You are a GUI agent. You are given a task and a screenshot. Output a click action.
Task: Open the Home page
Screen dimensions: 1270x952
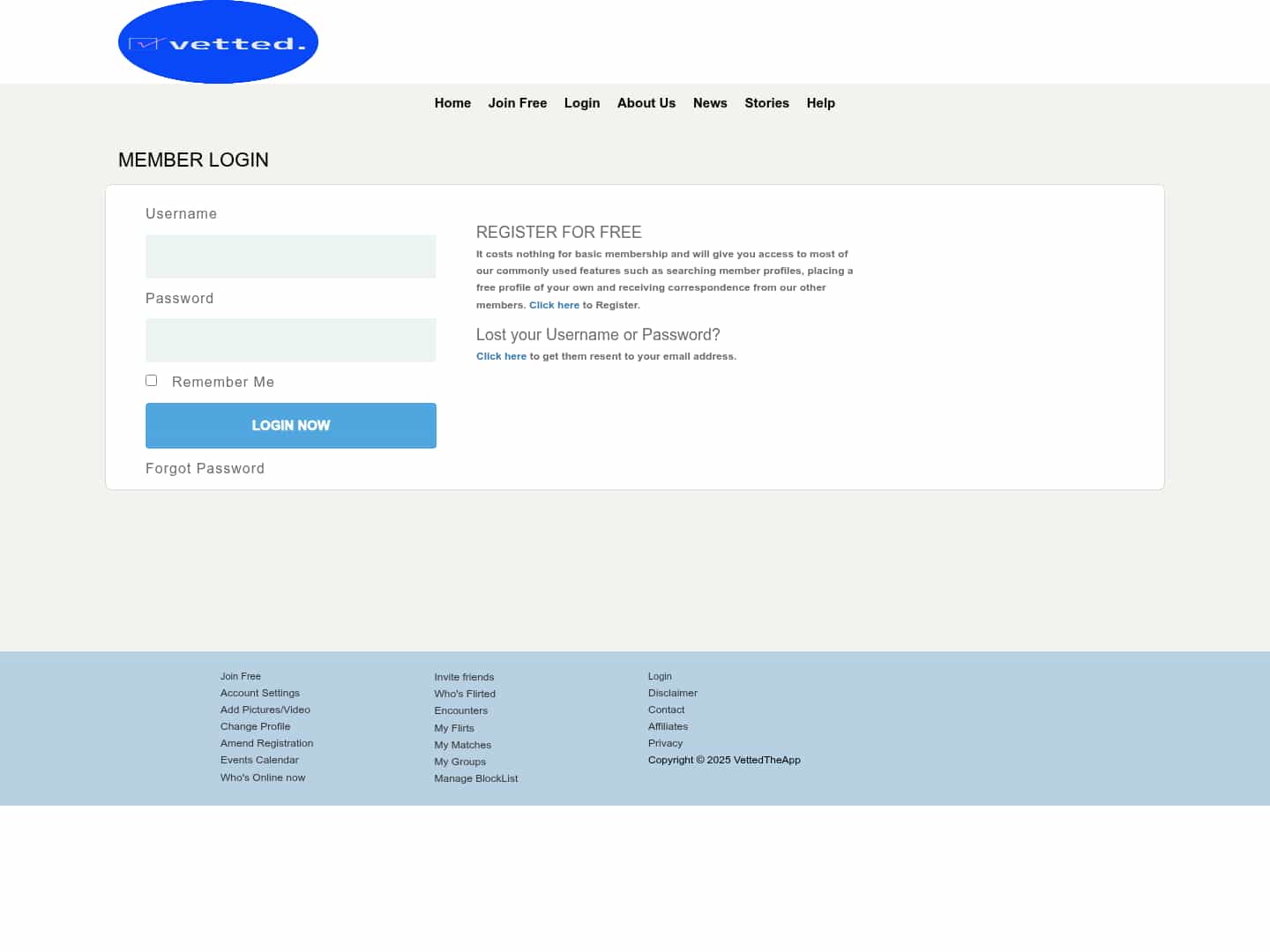(452, 103)
